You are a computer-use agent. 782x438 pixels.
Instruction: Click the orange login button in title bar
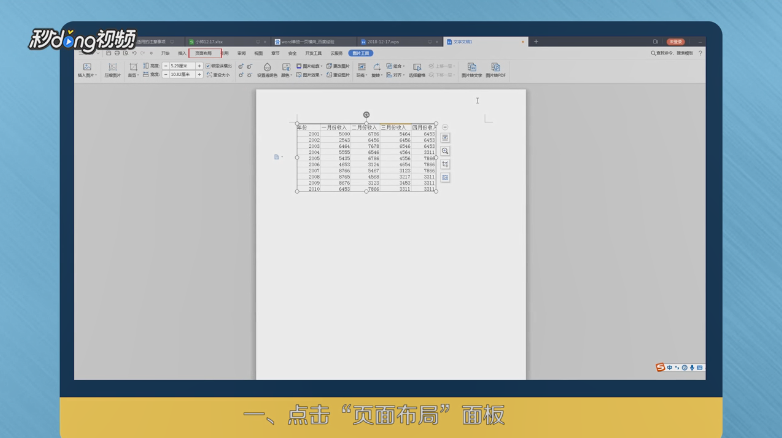coord(676,42)
